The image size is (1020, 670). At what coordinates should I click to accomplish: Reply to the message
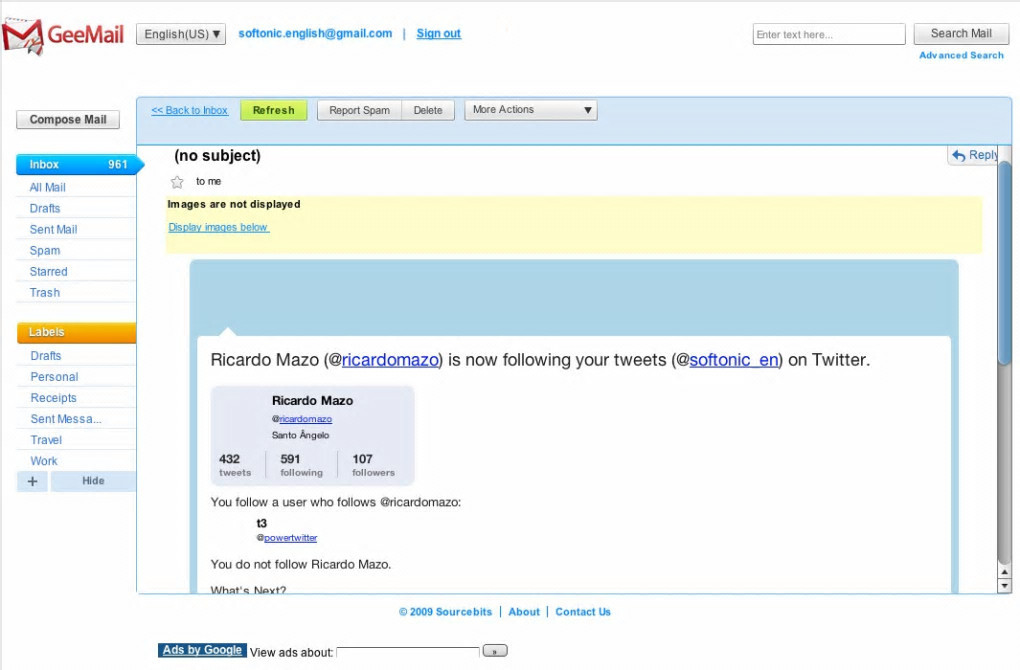coord(974,155)
